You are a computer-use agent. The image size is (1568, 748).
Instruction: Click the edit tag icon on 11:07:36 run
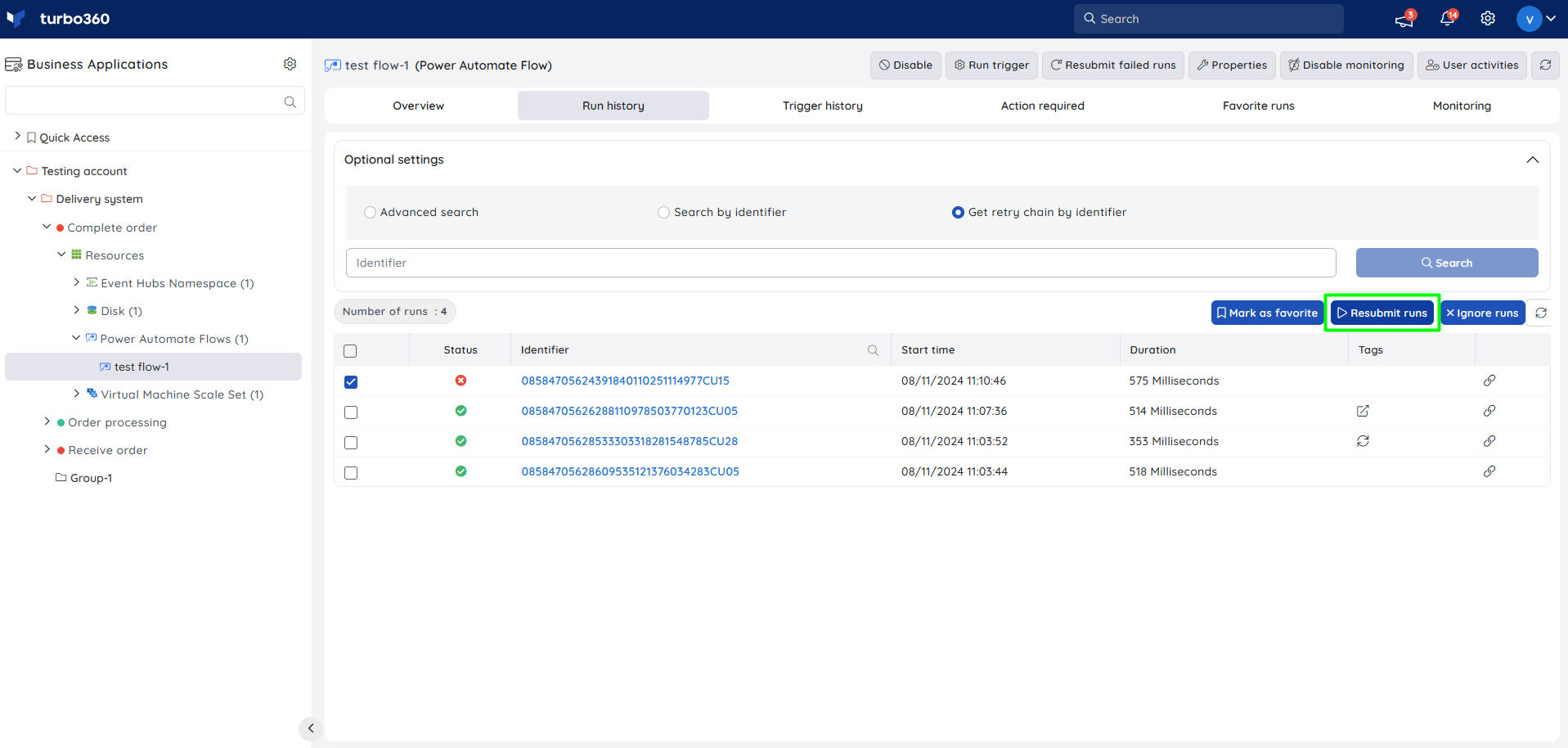pyautogui.click(x=1363, y=411)
